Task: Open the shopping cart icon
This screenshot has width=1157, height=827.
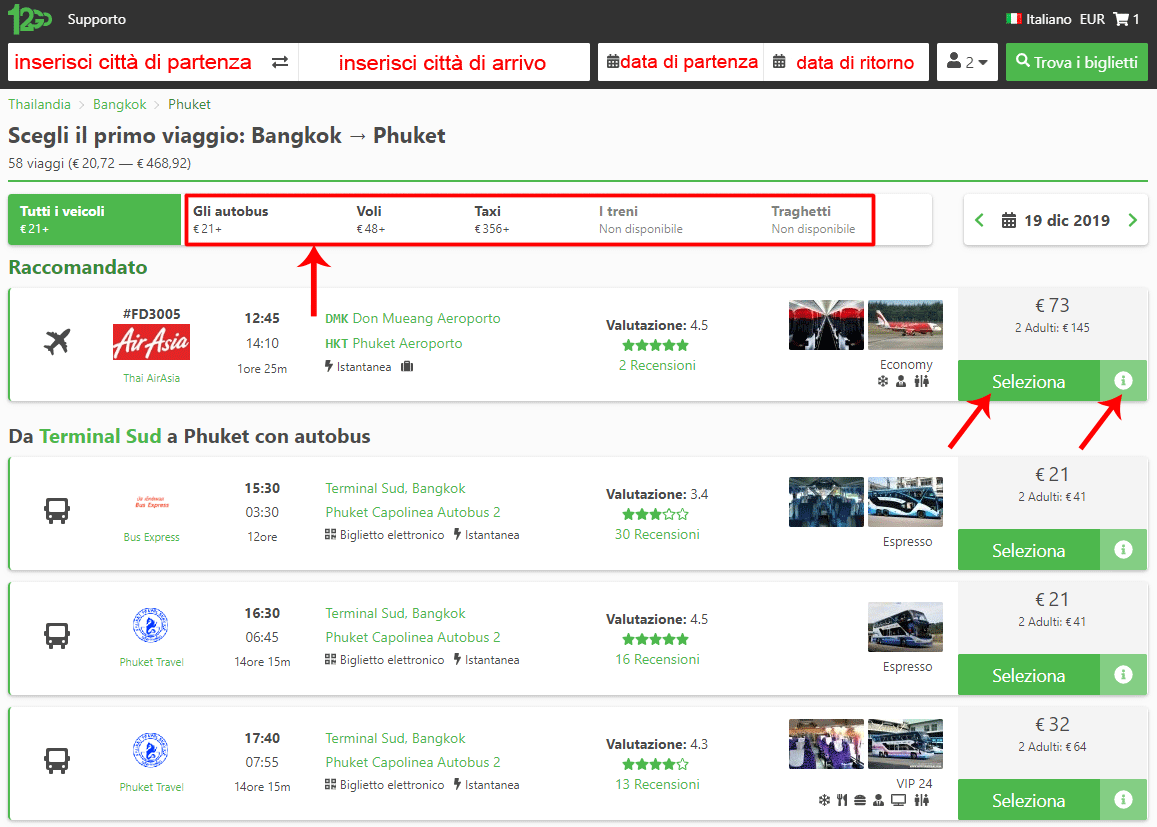Action: [1121, 19]
